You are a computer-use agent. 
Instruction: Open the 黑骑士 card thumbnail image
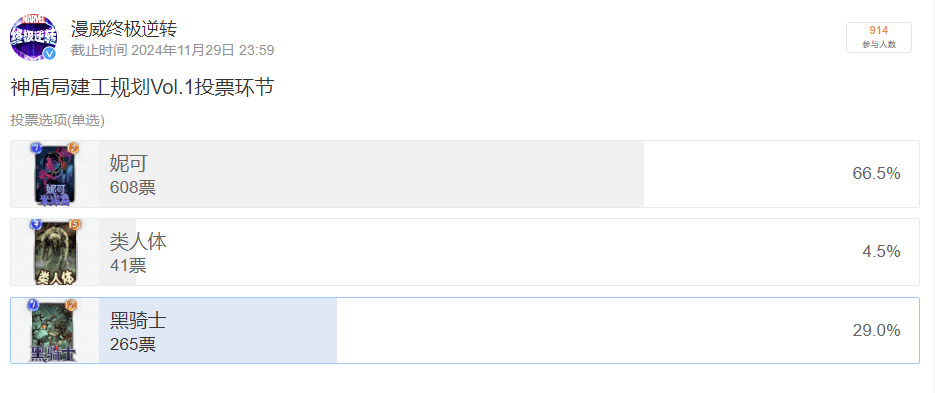click(54, 330)
